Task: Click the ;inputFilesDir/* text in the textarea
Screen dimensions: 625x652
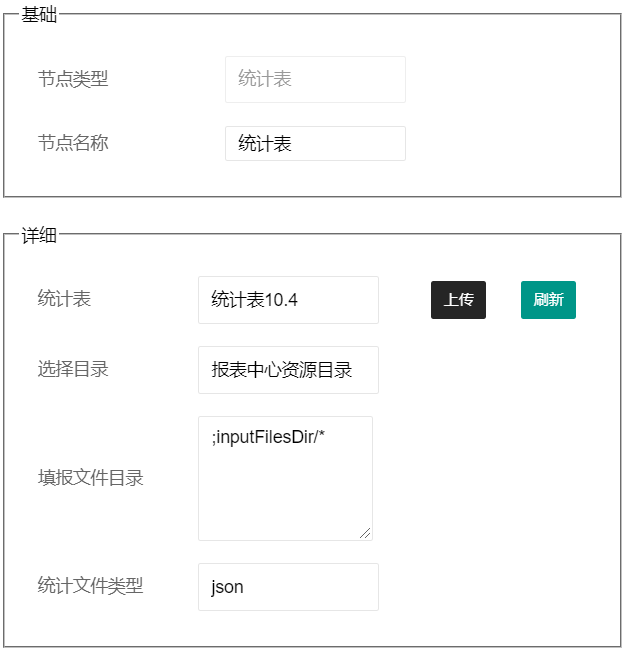Action: (268, 437)
